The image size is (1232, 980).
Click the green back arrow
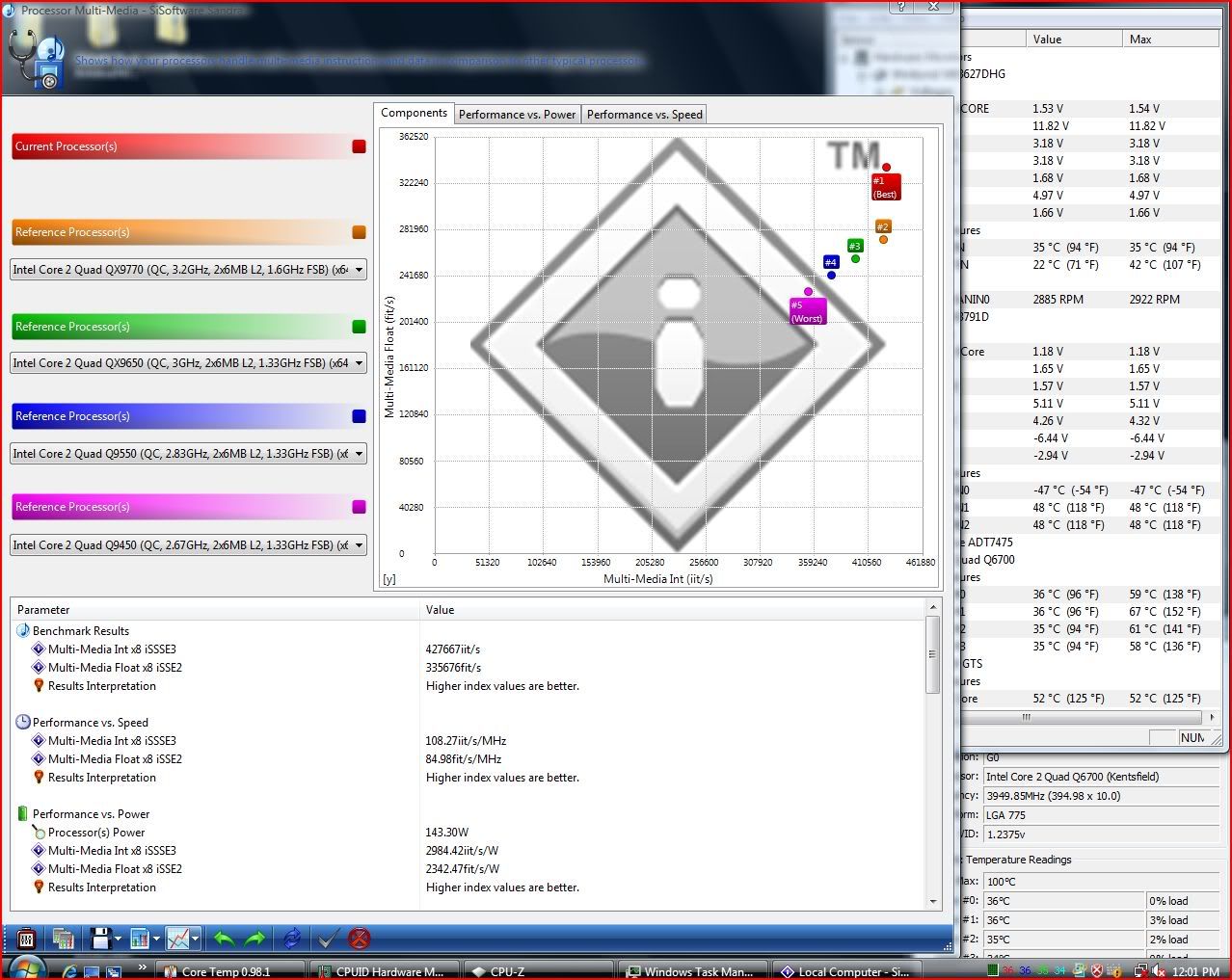(x=224, y=938)
